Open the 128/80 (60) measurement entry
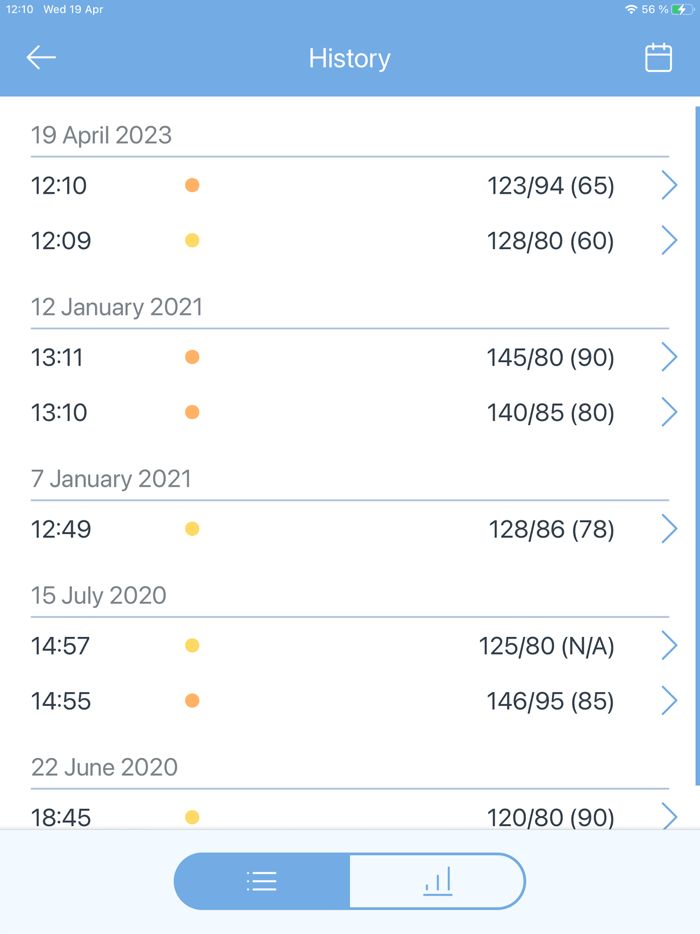Screen dimensions: 700x934 [x=549, y=240]
